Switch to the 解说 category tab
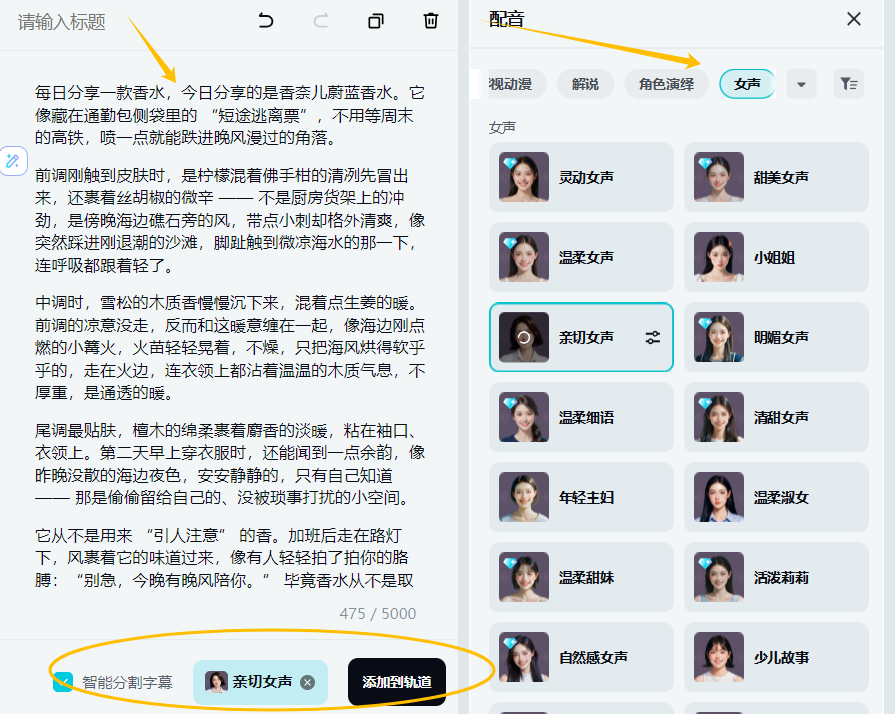The height and width of the screenshot is (714, 895). point(585,84)
